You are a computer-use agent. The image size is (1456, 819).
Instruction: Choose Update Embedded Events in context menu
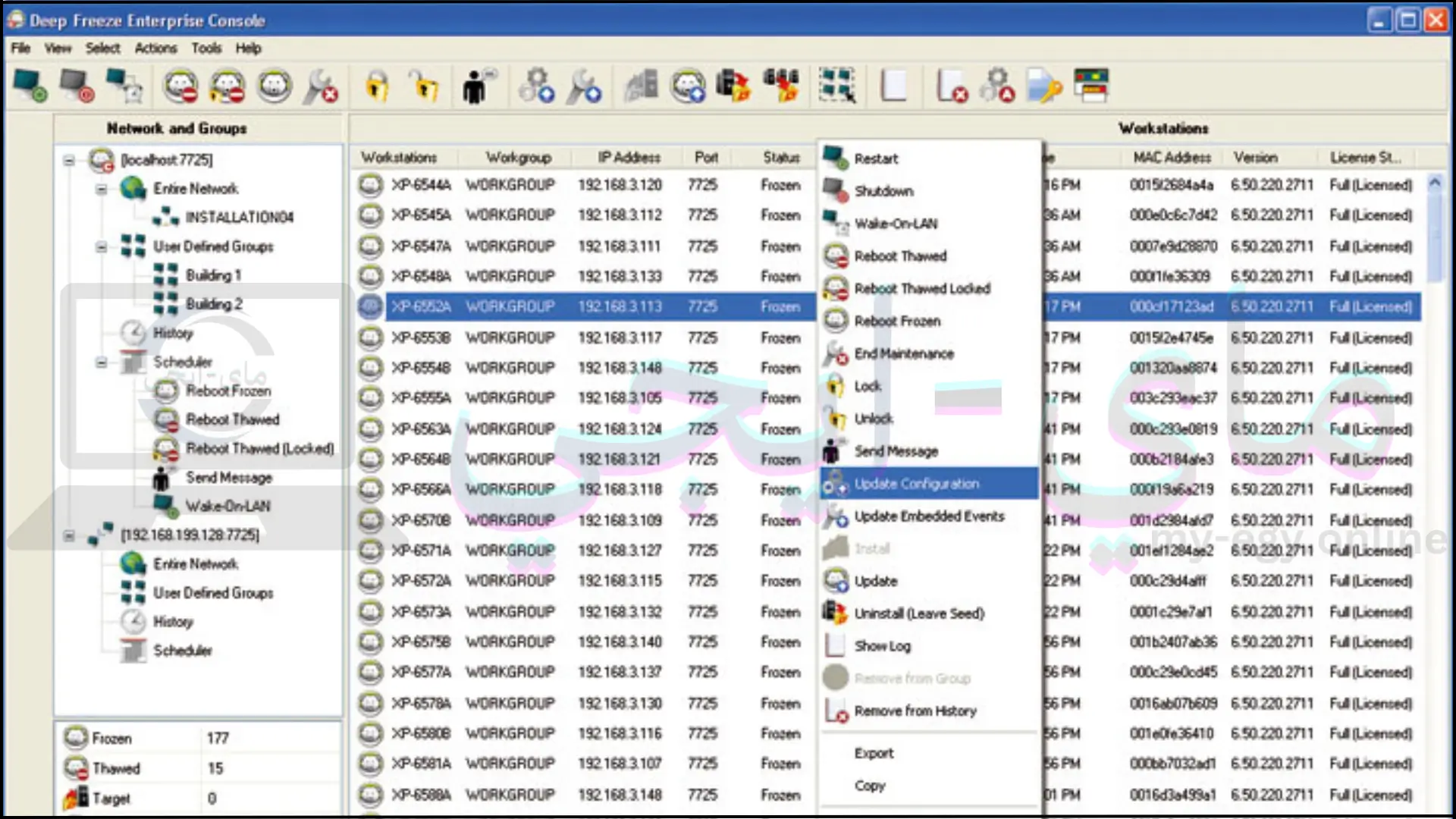[x=929, y=516]
